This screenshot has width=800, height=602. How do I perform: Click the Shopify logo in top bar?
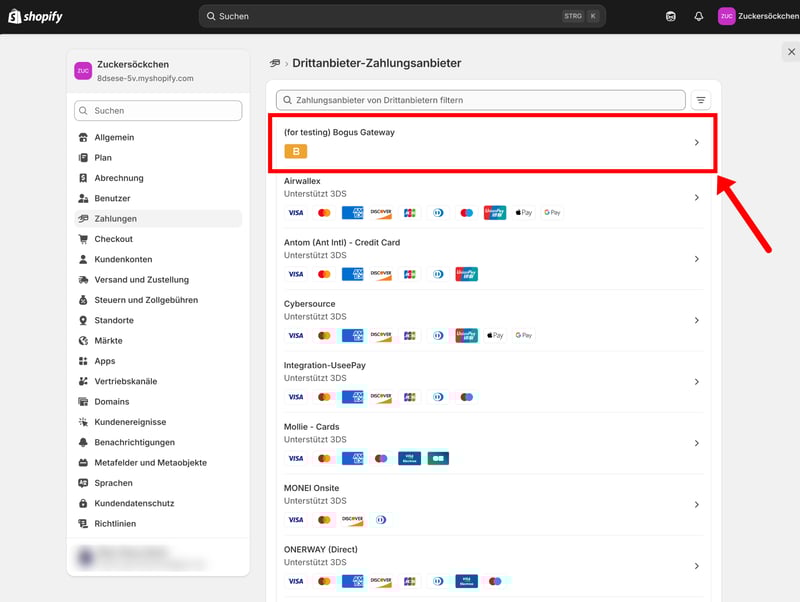(x=35, y=16)
